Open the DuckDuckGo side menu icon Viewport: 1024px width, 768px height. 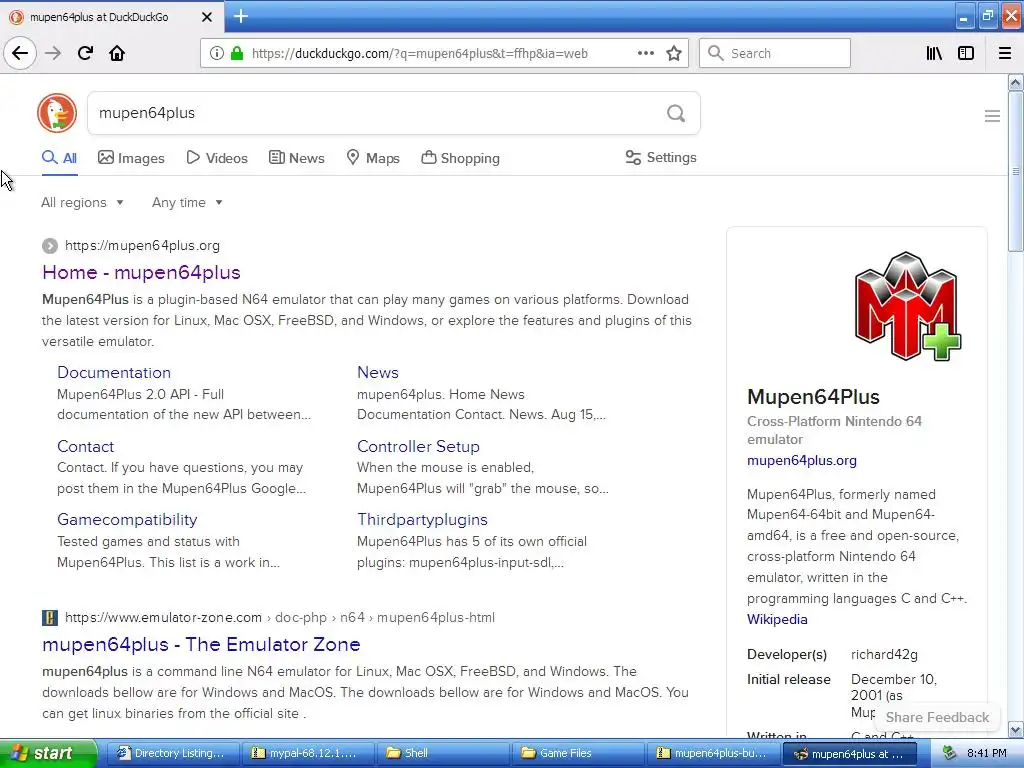992,116
